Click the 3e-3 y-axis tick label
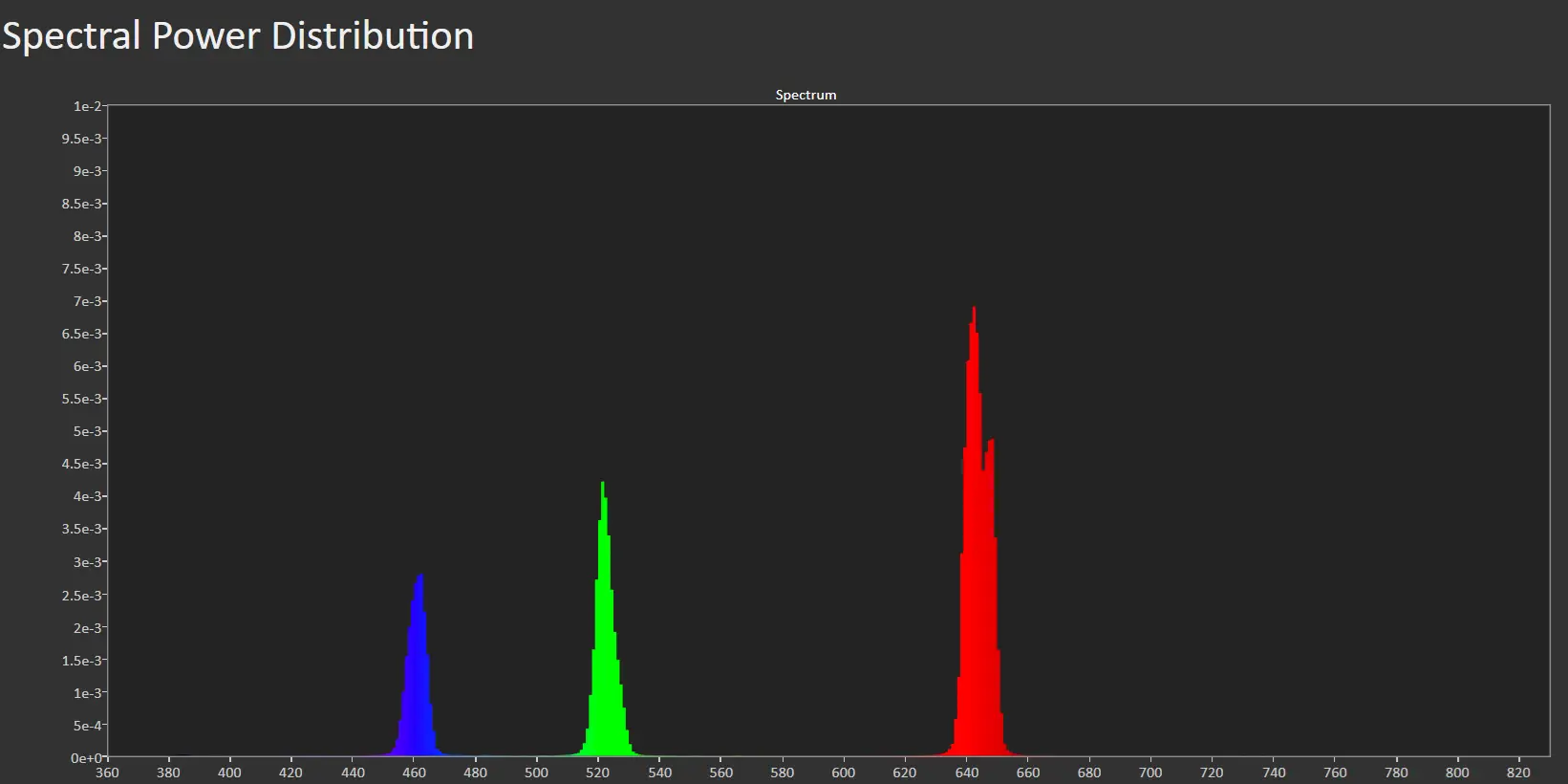 (87, 562)
